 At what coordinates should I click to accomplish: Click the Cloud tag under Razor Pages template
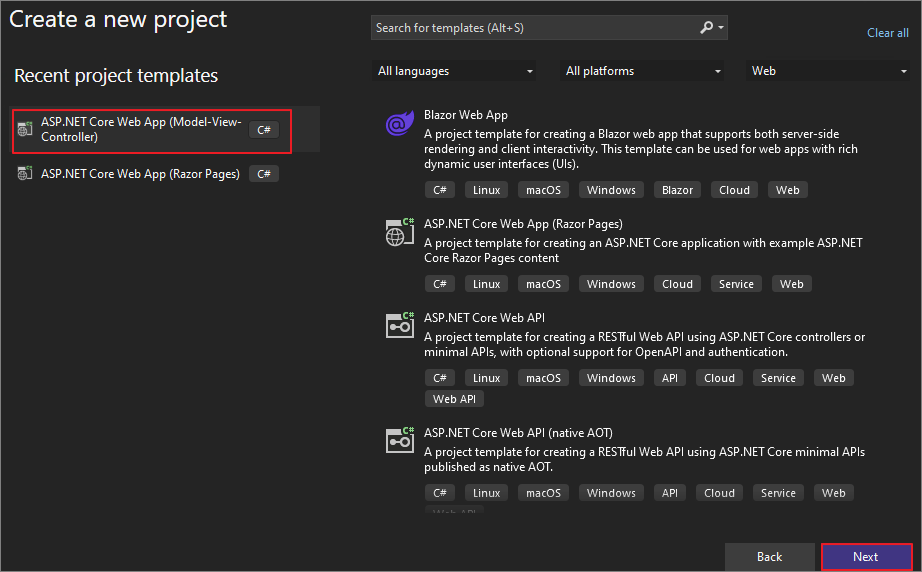[677, 284]
